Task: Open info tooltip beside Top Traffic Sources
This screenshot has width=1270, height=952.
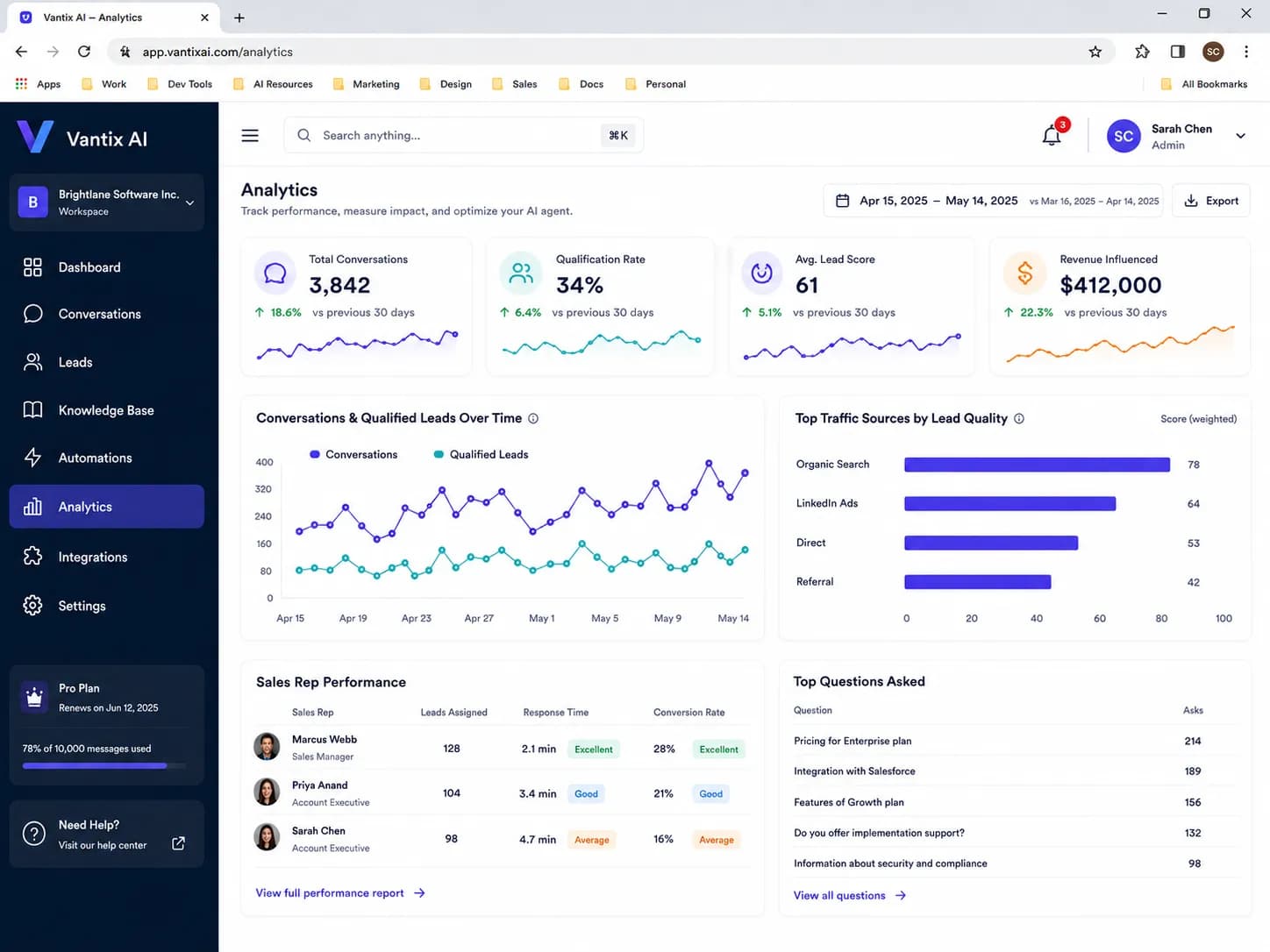Action: [x=1019, y=419]
